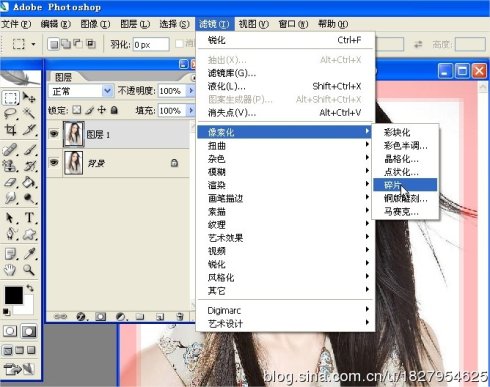490x387 pixels.
Task: Select the Move tool
Action: [x=29, y=98]
